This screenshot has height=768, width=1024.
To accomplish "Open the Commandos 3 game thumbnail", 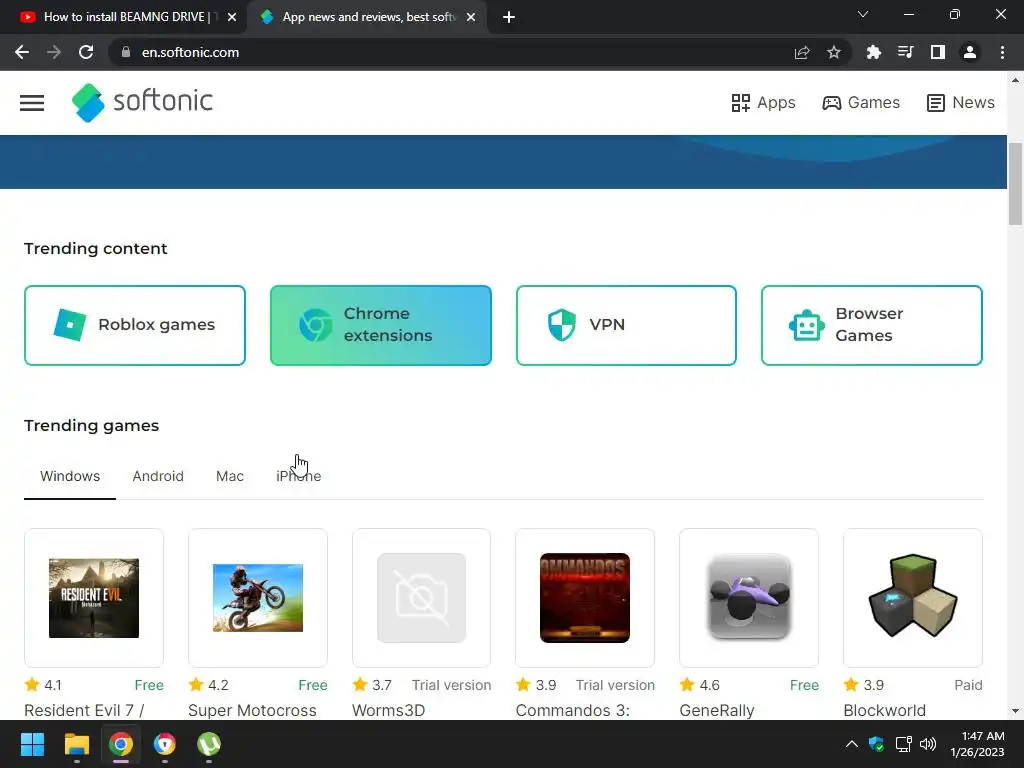I will click(585, 598).
